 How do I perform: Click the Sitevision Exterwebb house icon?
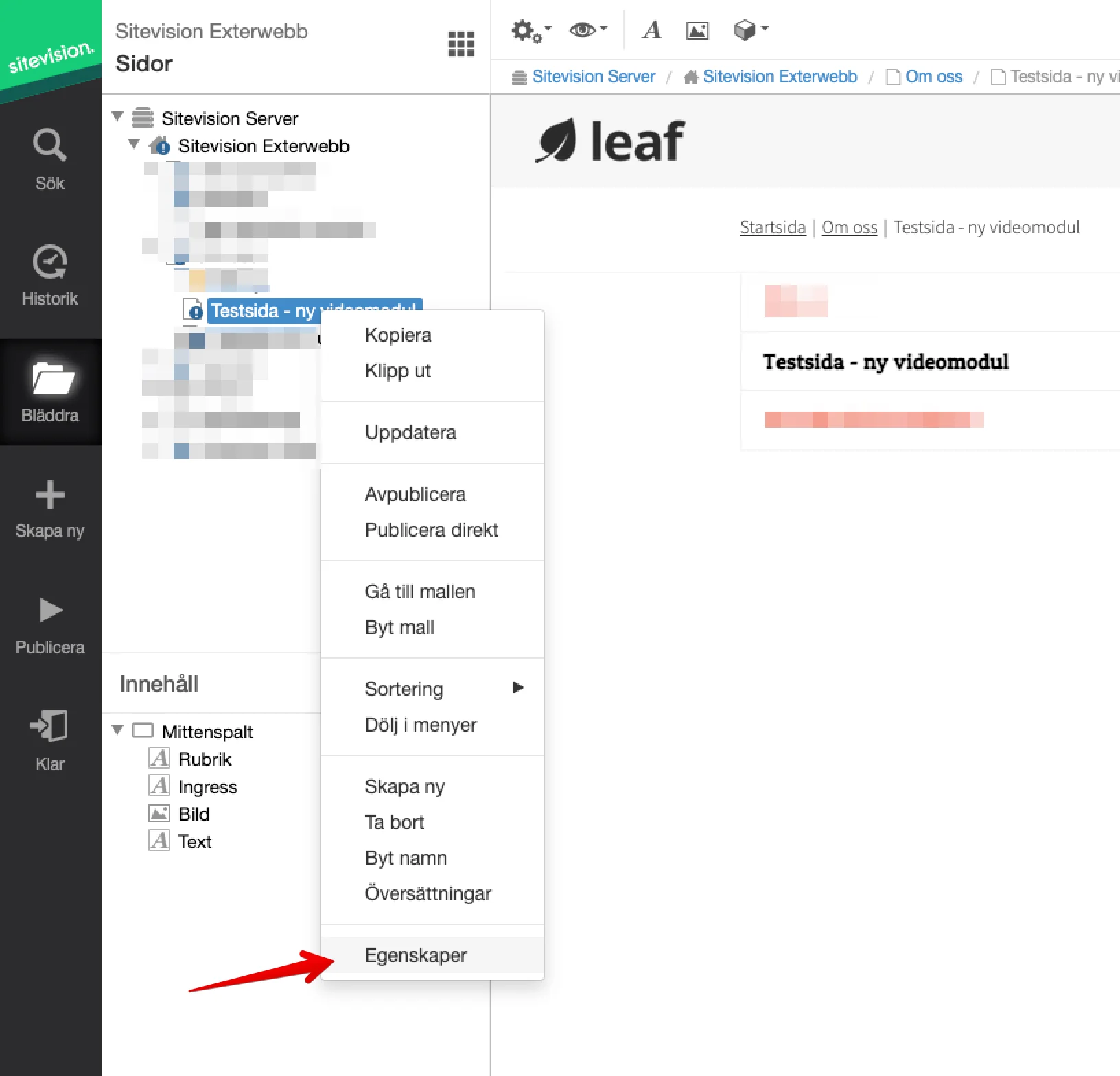pyautogui.click(x=159, y=145)
